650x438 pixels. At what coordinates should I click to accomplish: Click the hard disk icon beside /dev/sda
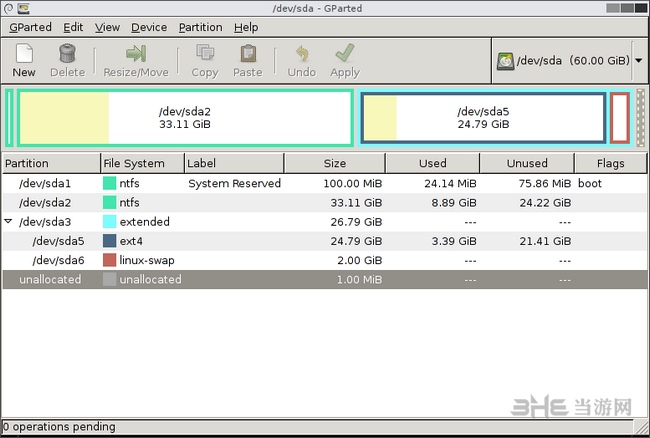click(x=505, y=61)
